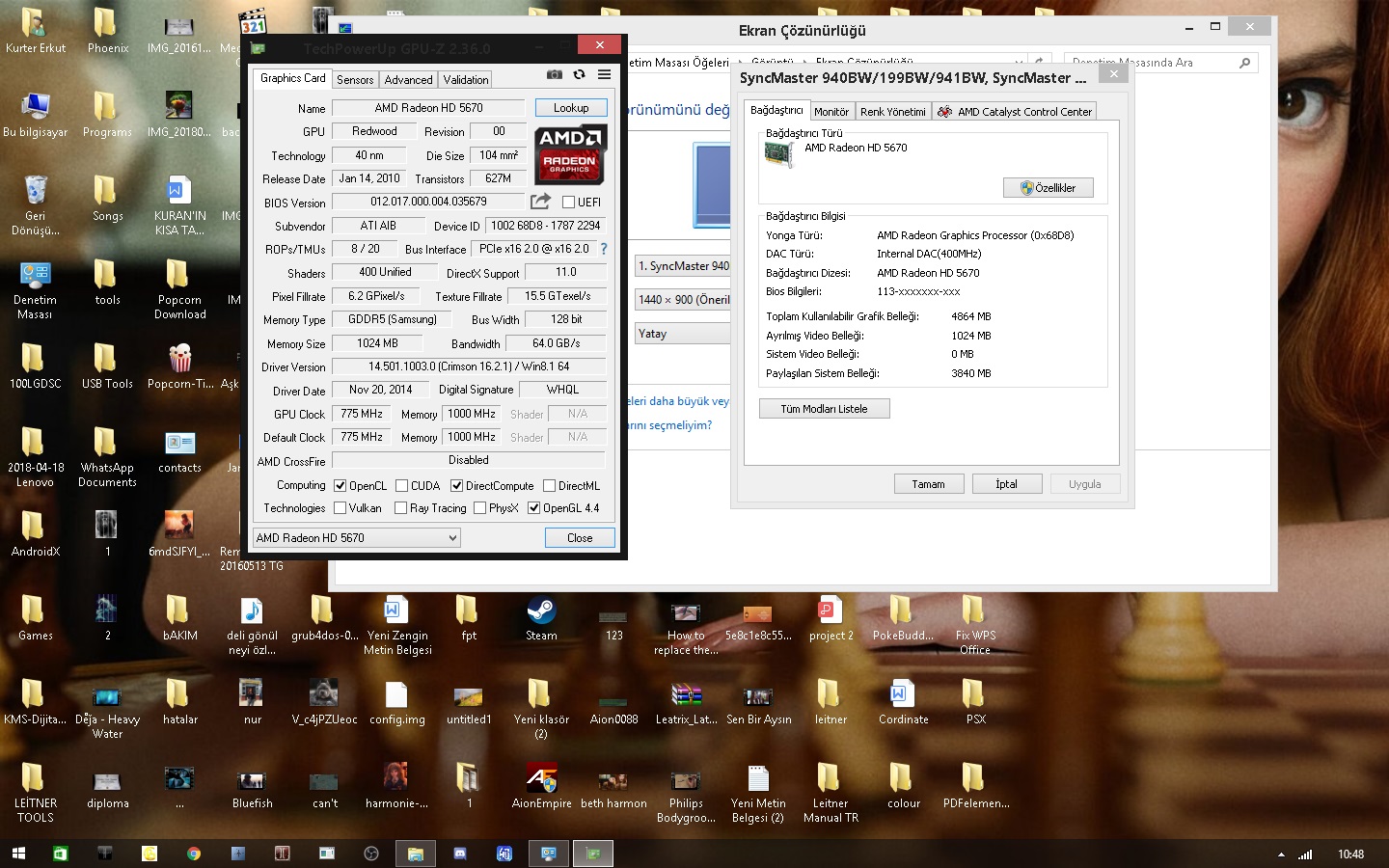The image size is (1389, 868).
Task: Switch to the Renk Yönetimi tab
Action: pyautogui.click(x=893, y=112)
